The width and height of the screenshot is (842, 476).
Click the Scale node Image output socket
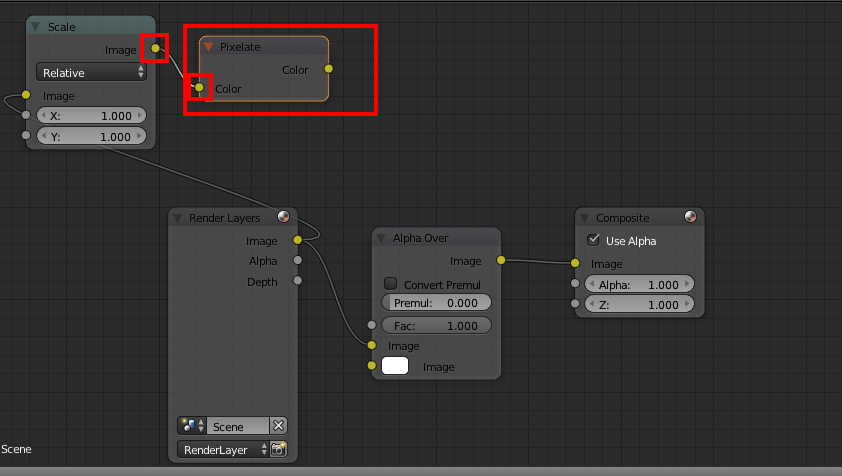pos(155,48)
